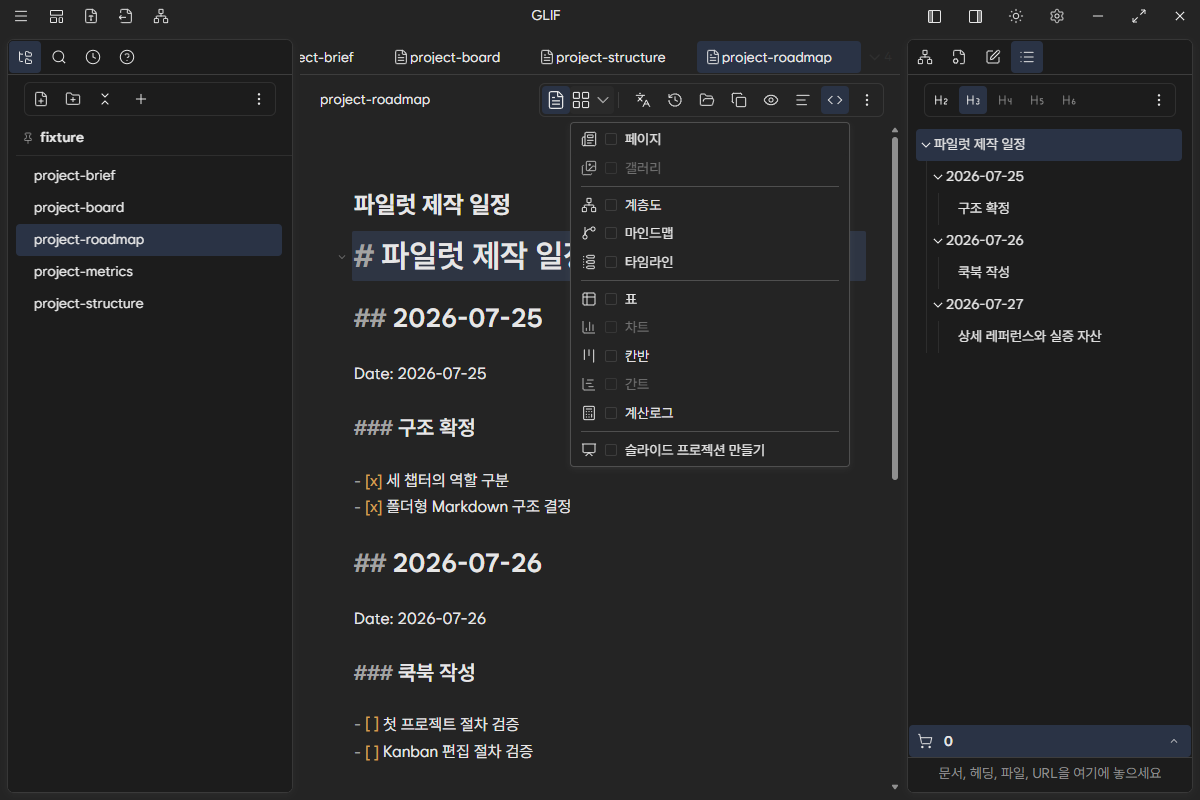This screenshot has width=1200, height=800.
Task: Open the right panel linked file icon tab
Action: tap(959, 57)
